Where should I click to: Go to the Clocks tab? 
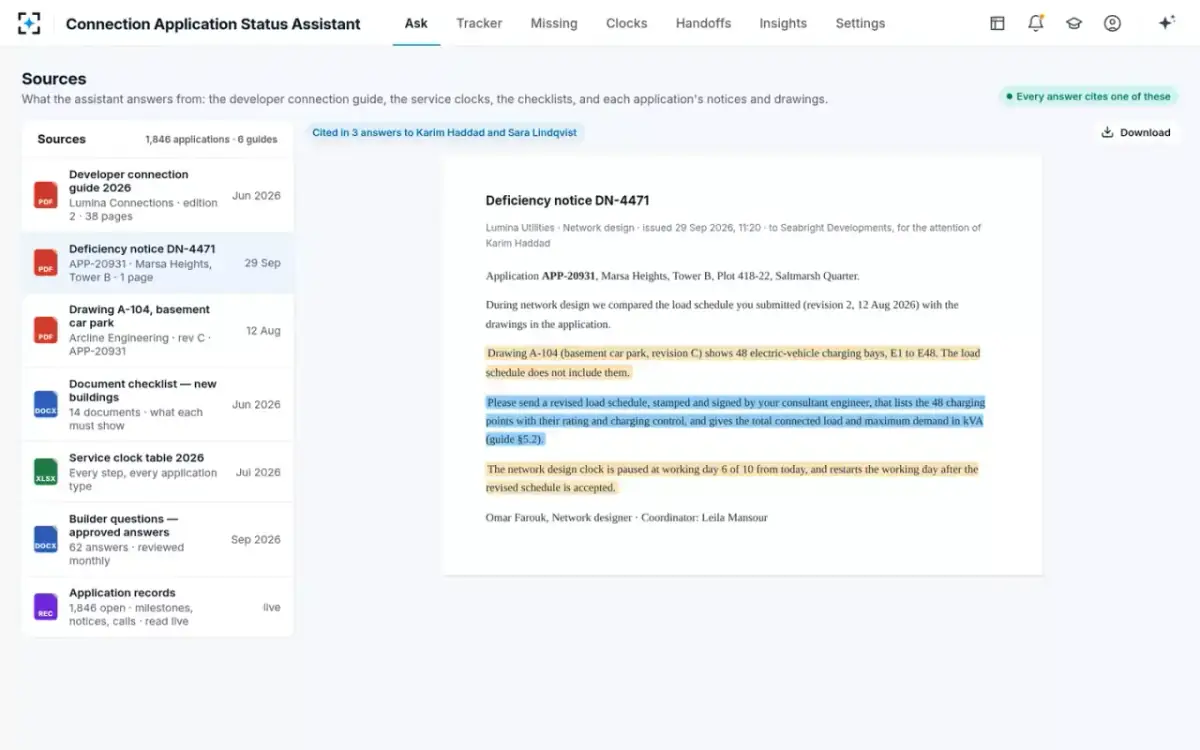click(626, 23)
